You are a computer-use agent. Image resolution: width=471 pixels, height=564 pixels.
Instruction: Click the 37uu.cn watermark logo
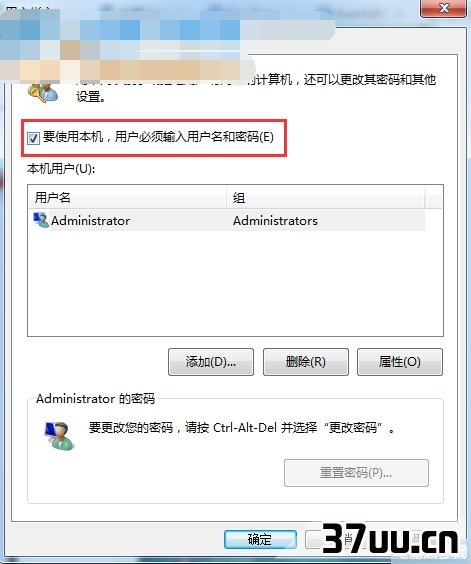click(390, 538)
